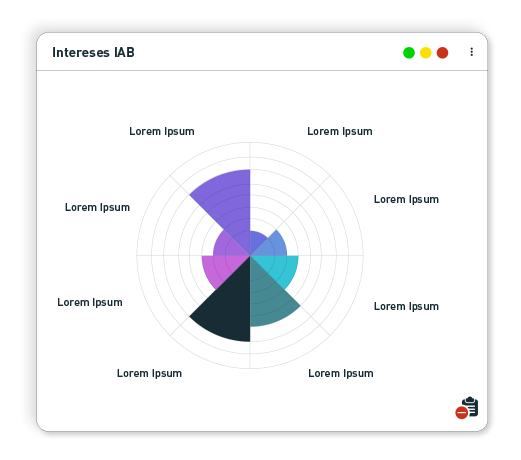Screen dimensions: 521x460
Task: Select the yellow status dot
Action: click(x=425, y=53)
